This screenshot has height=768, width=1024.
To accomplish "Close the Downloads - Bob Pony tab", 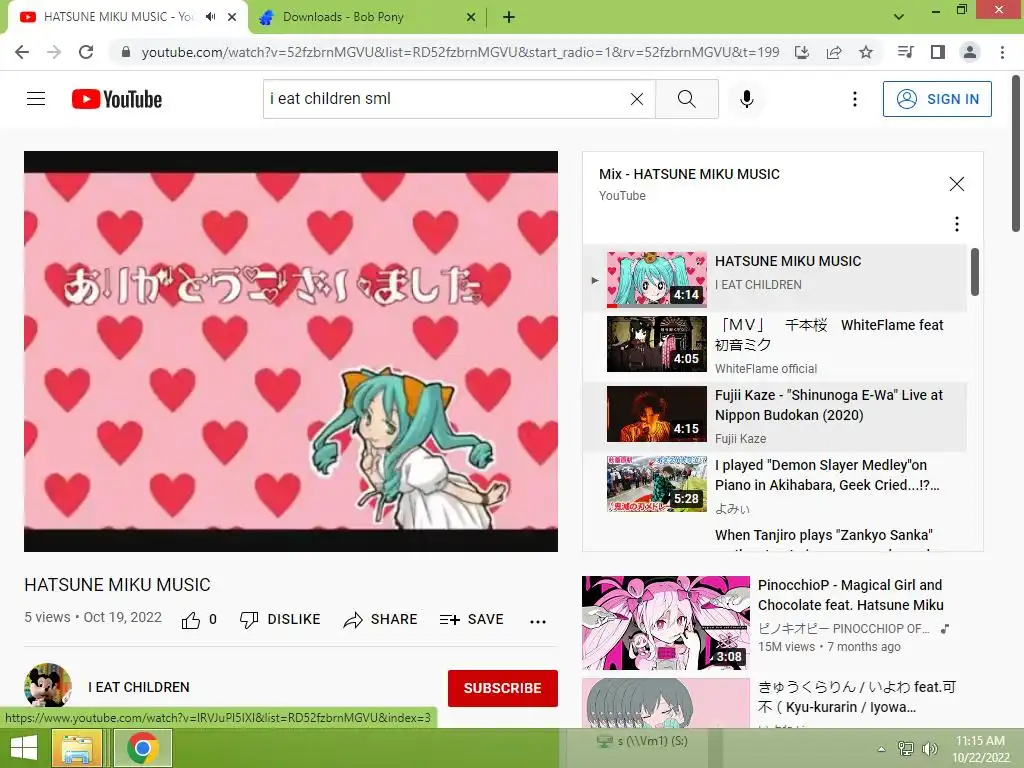I will (x=471, y=17).
